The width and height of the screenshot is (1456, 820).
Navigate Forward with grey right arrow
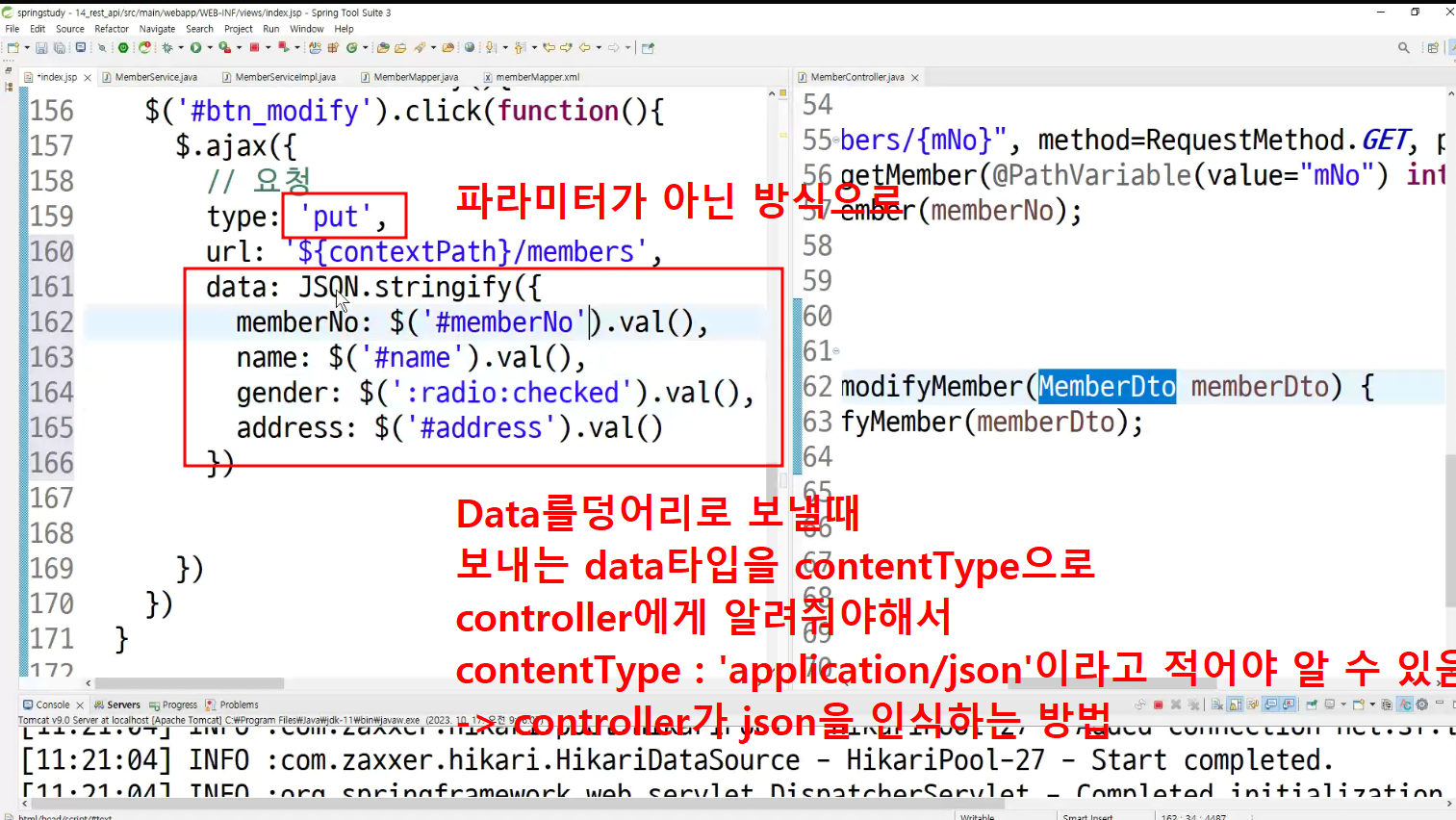[x=614, y=47]
